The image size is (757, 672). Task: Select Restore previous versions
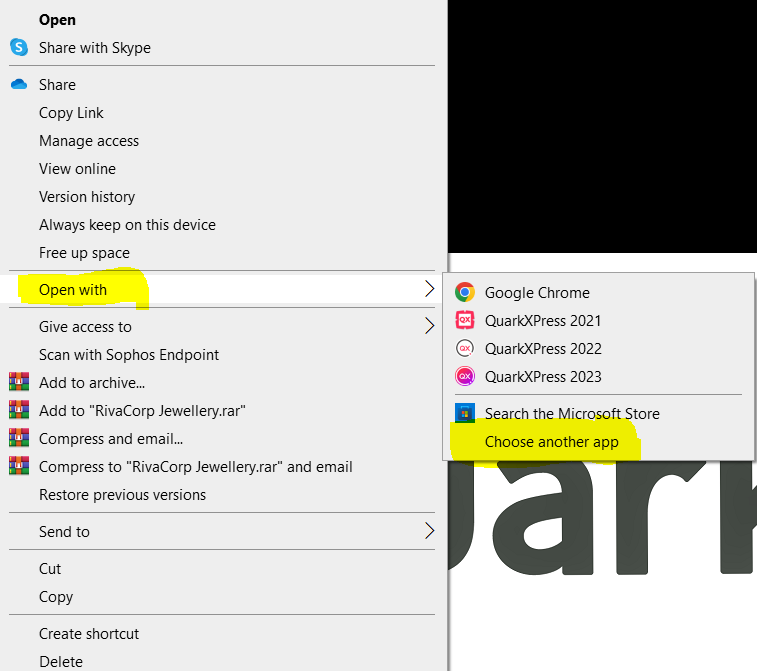coord(222,494)
